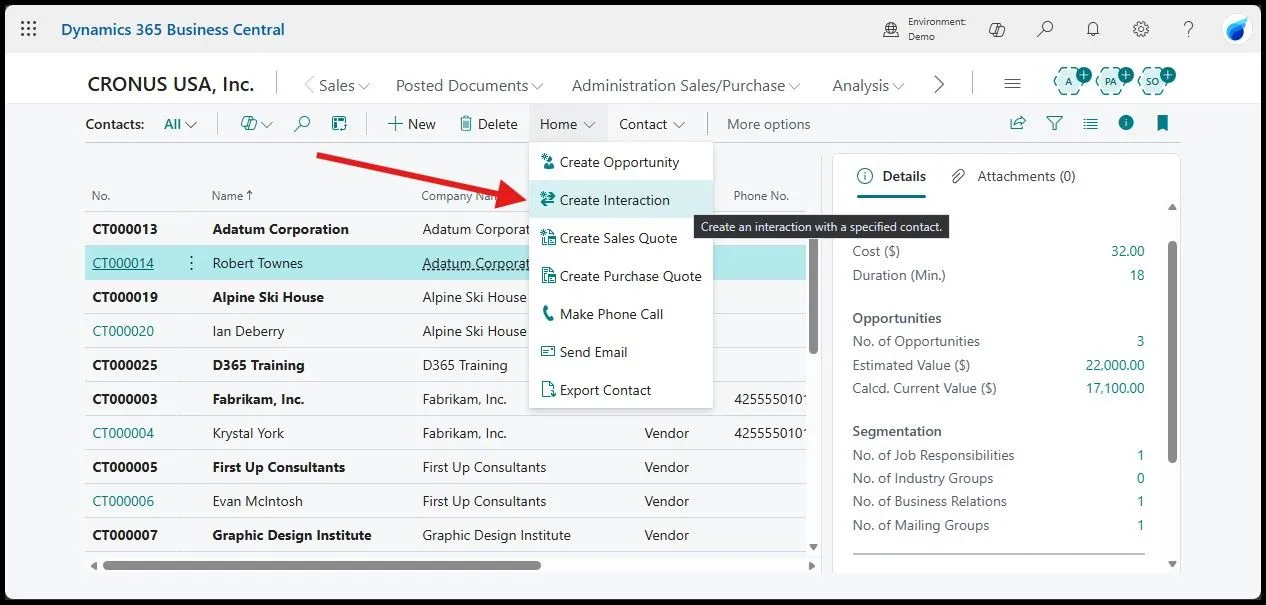The width and height of the screenshot is (1266, 605).
Task: Open the Phone No. column header
Action: 761,196
